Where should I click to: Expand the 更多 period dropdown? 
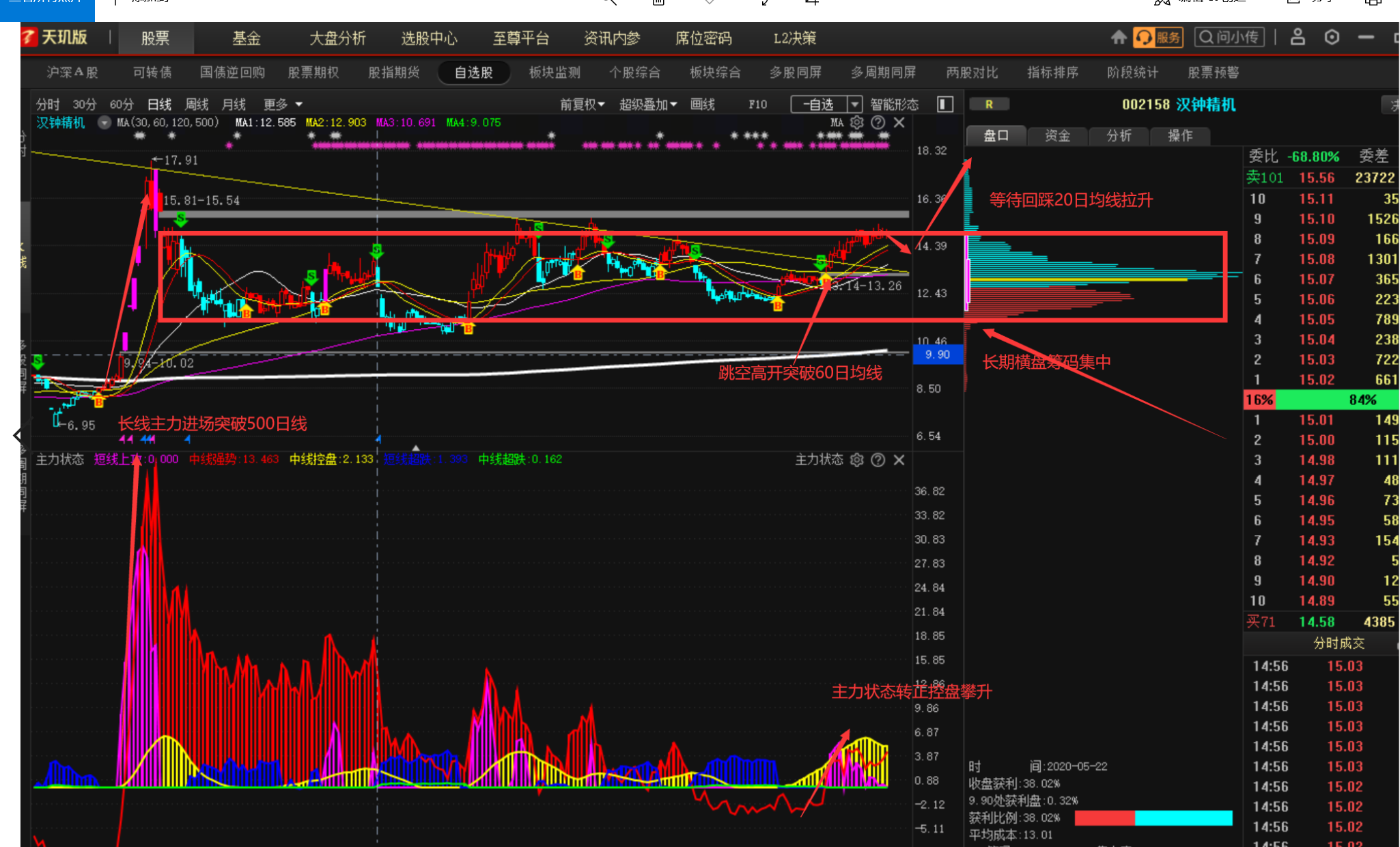click(x=283, y=104)
